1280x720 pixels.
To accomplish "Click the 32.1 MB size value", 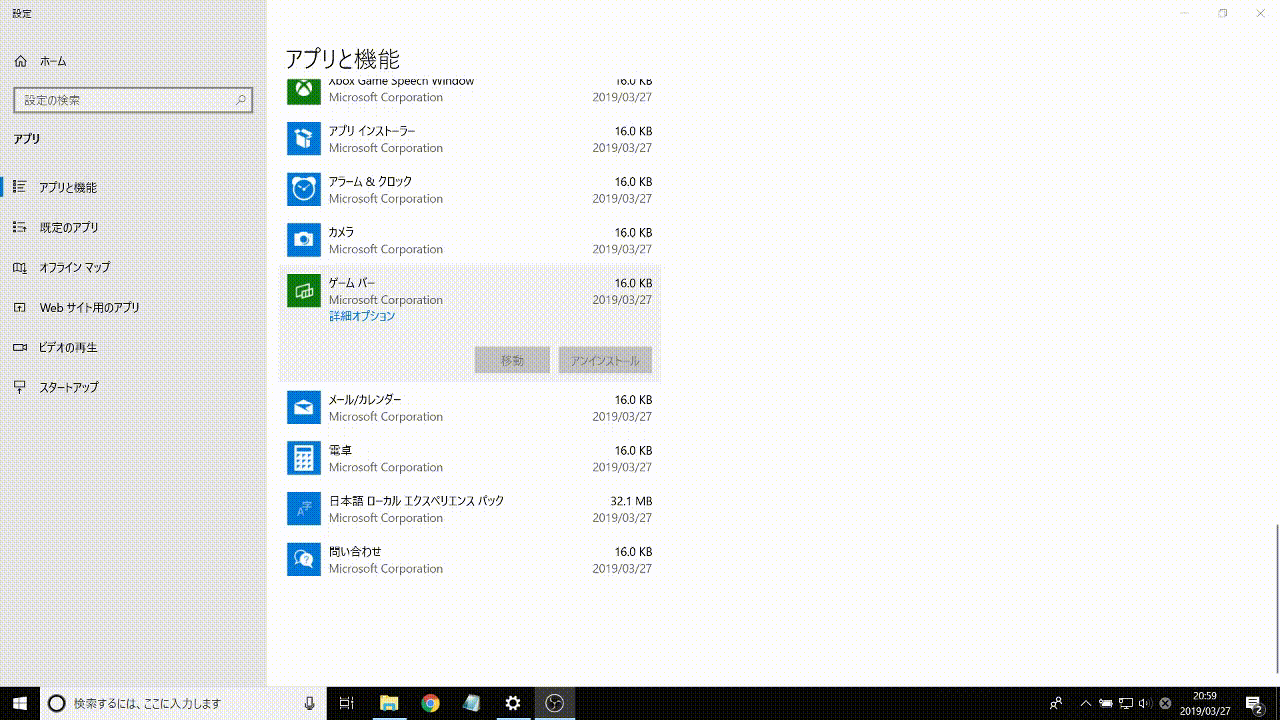I will click(631, 501).
